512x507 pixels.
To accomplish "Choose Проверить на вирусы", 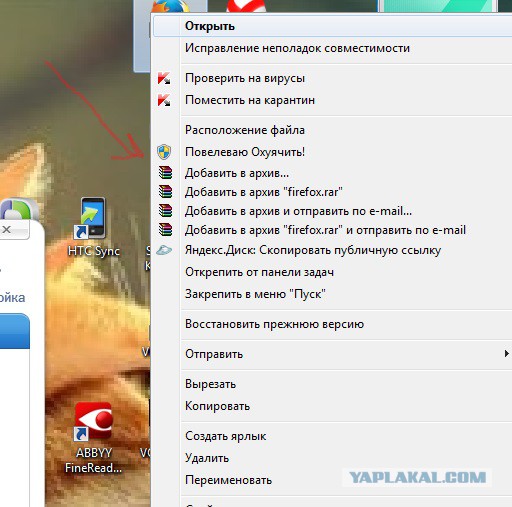I will click(x=333, y=78).
